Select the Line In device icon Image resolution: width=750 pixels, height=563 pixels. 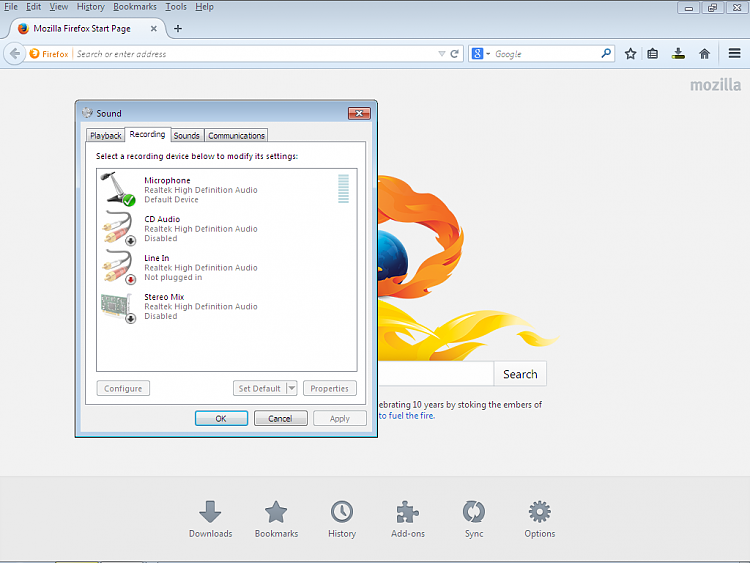(118, 267)
